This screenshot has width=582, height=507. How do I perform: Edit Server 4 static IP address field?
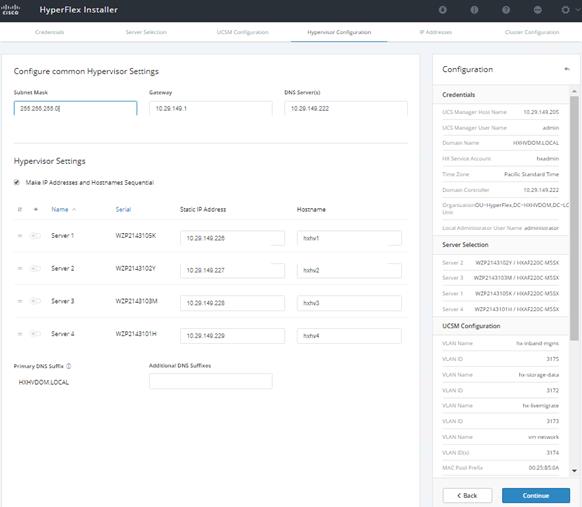tap(232, 336)
